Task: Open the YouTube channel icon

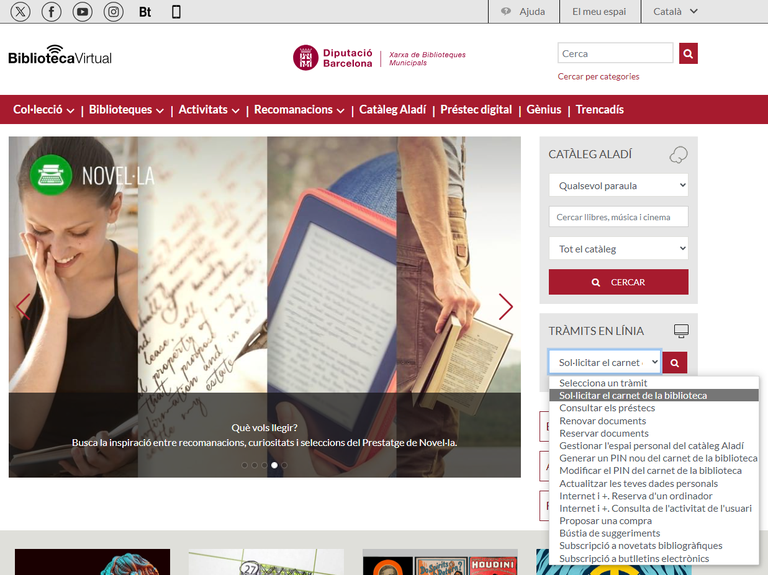Action: [82, 11]
